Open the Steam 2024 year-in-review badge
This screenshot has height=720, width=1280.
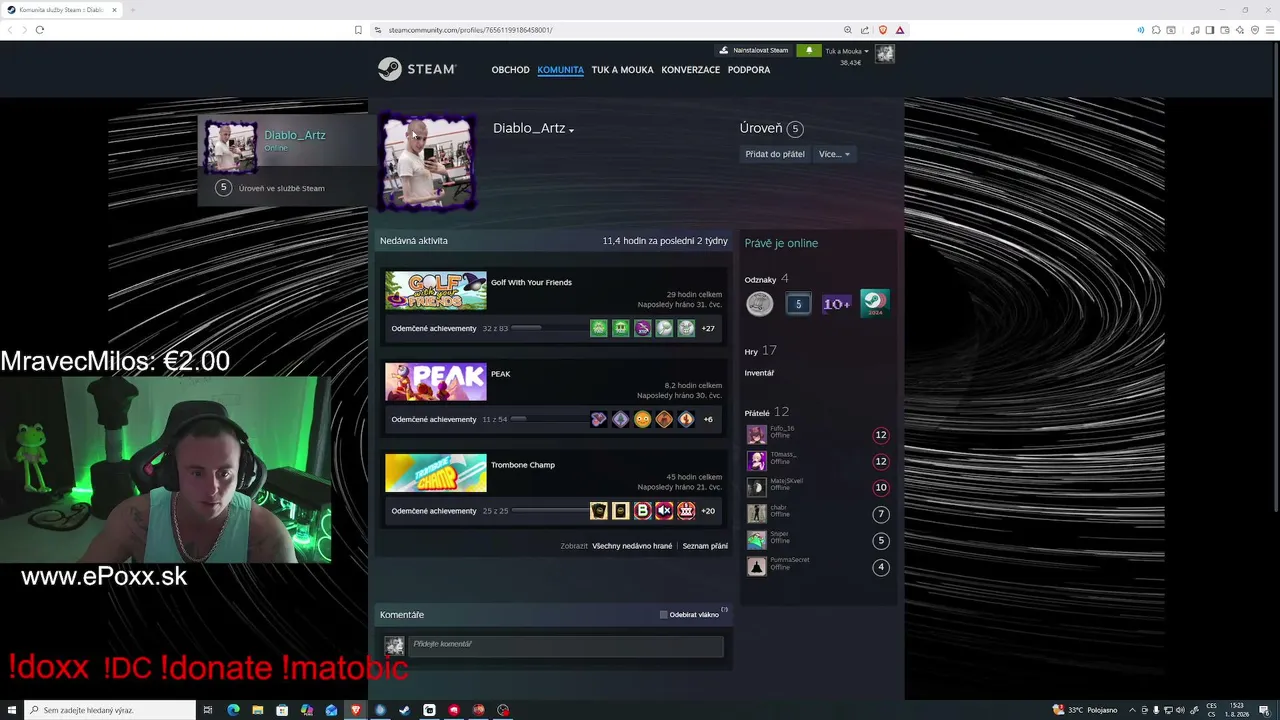[x=875, y=303]
